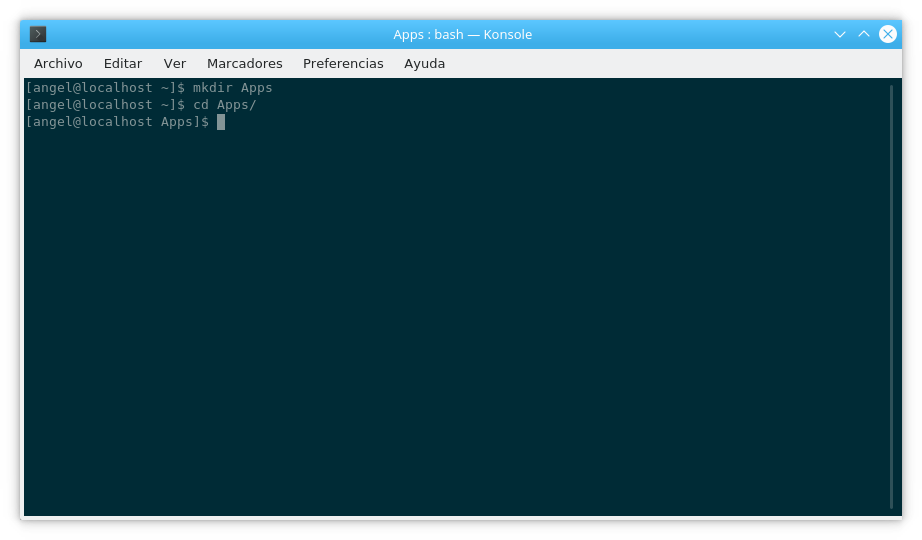This screenshot has width=922, height=540.
Task: Open the Ayuda menu
Action: [425, 64]
